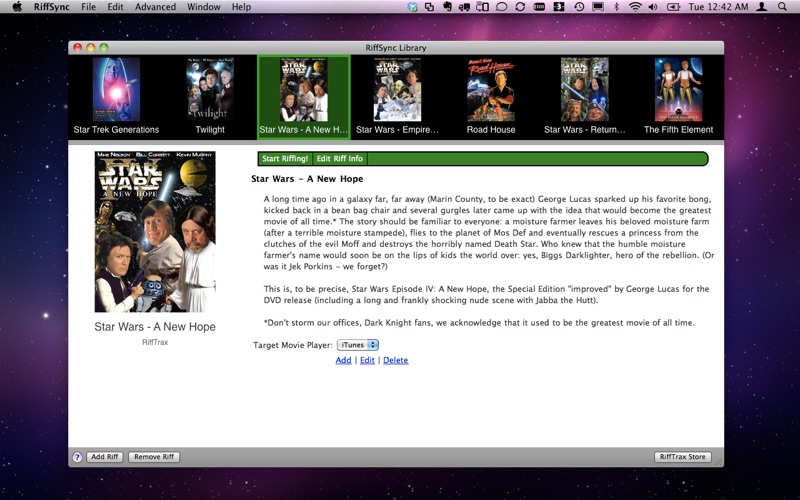Open Spotlight search magnifier icon
This screenshot has height=500, width=800.
(782, 7)
